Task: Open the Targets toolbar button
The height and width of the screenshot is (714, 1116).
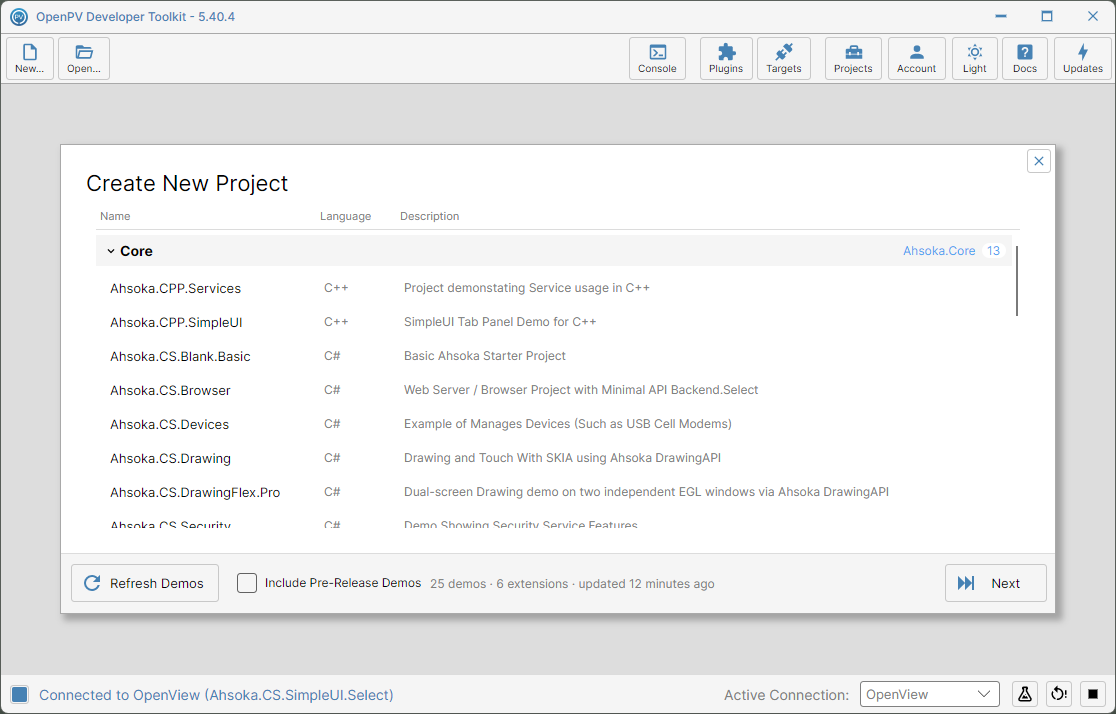Action: (x=784, y=58)
